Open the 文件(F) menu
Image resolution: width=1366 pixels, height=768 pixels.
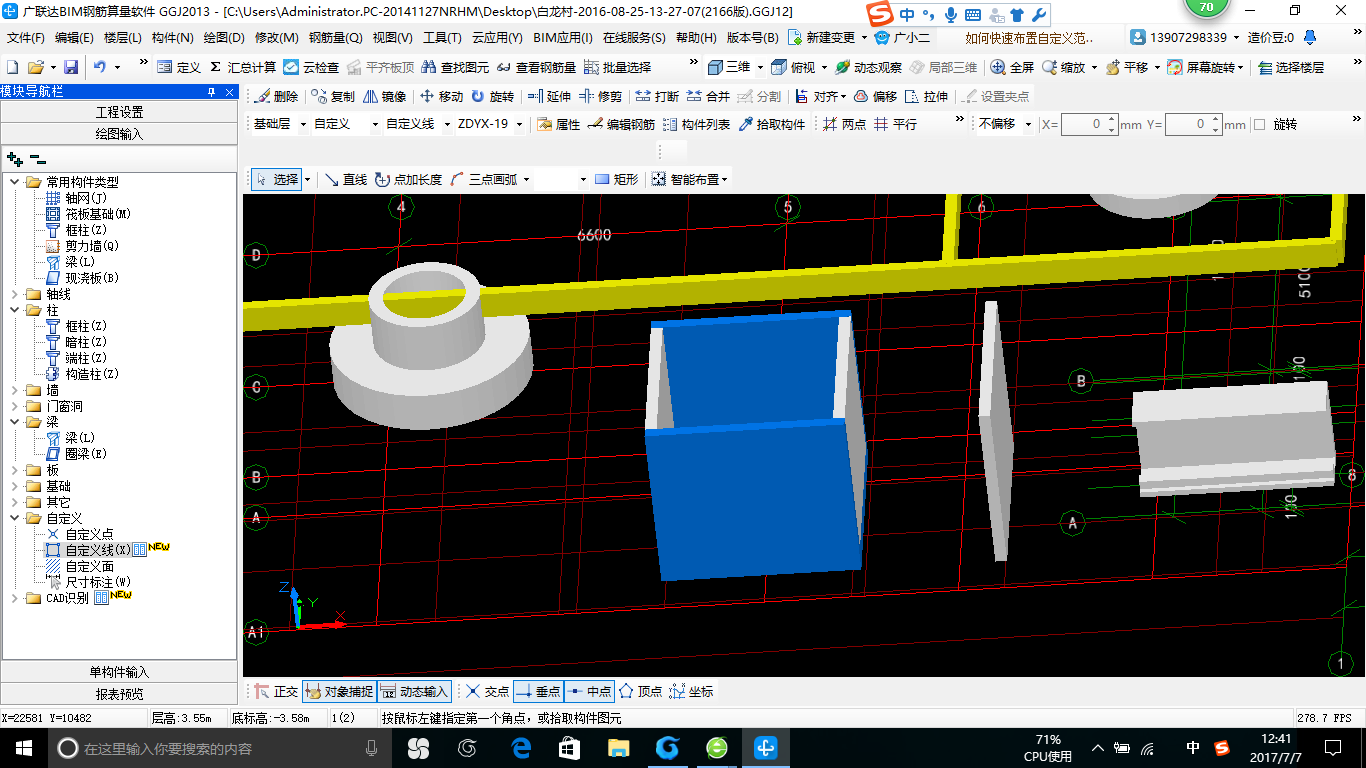point(27,38)
